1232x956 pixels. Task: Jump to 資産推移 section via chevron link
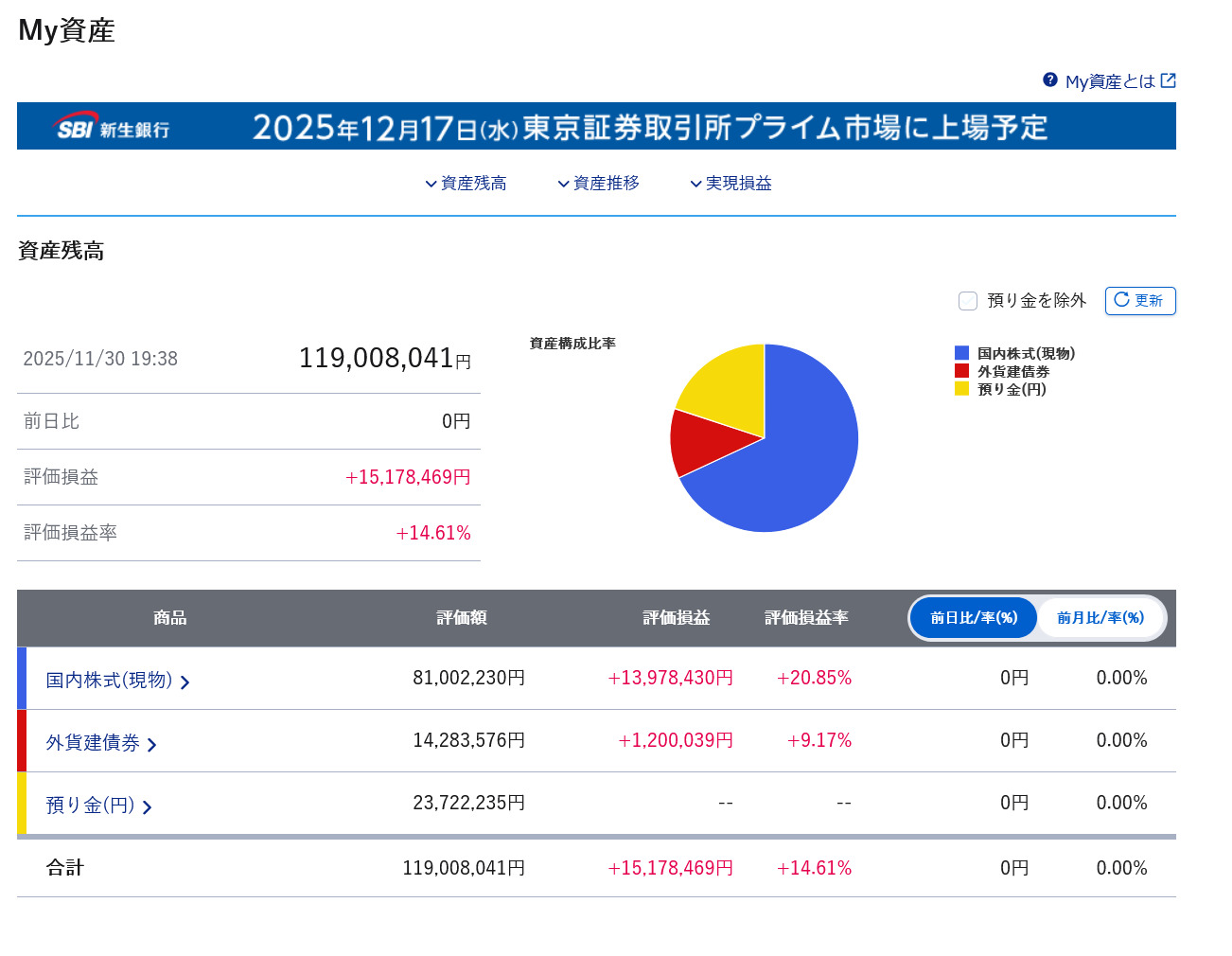click(x=598, y=184)
